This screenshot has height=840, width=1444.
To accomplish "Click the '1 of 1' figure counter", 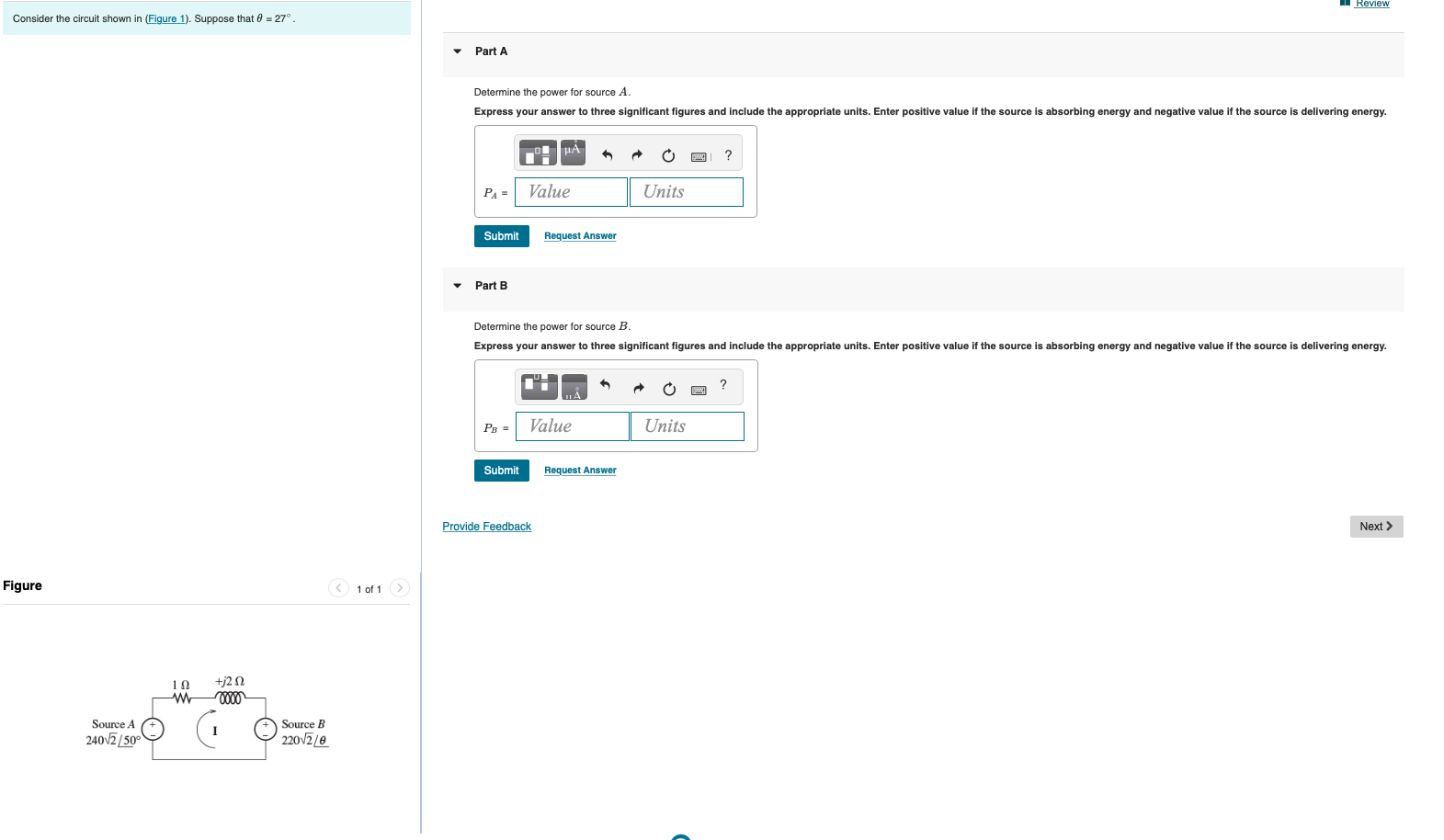I will 369,589.
